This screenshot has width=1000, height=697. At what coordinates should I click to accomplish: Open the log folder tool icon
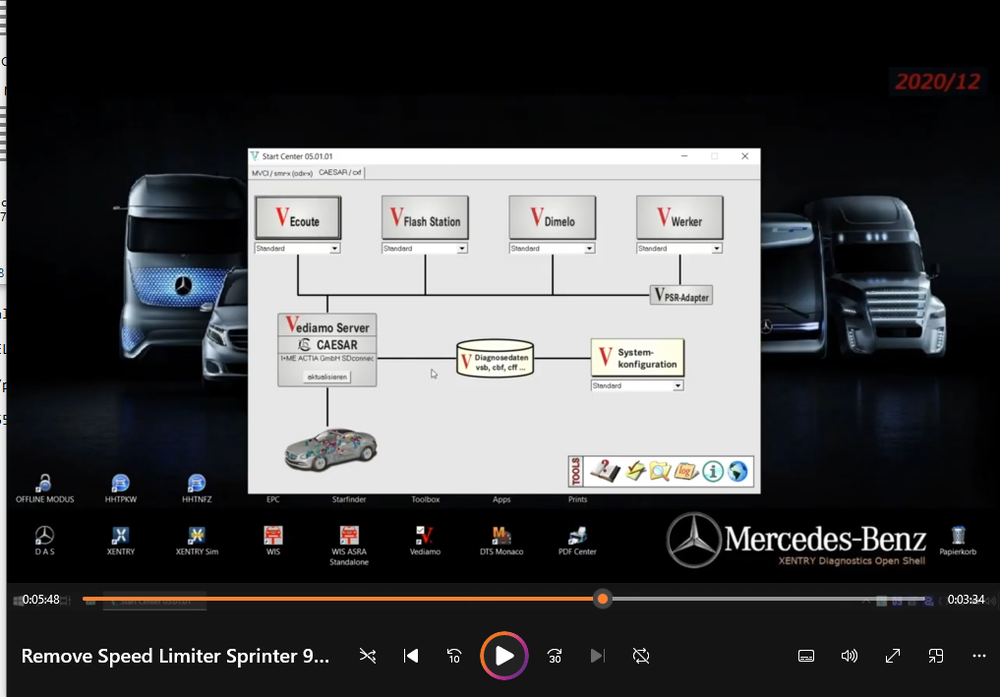pos(686,471)
